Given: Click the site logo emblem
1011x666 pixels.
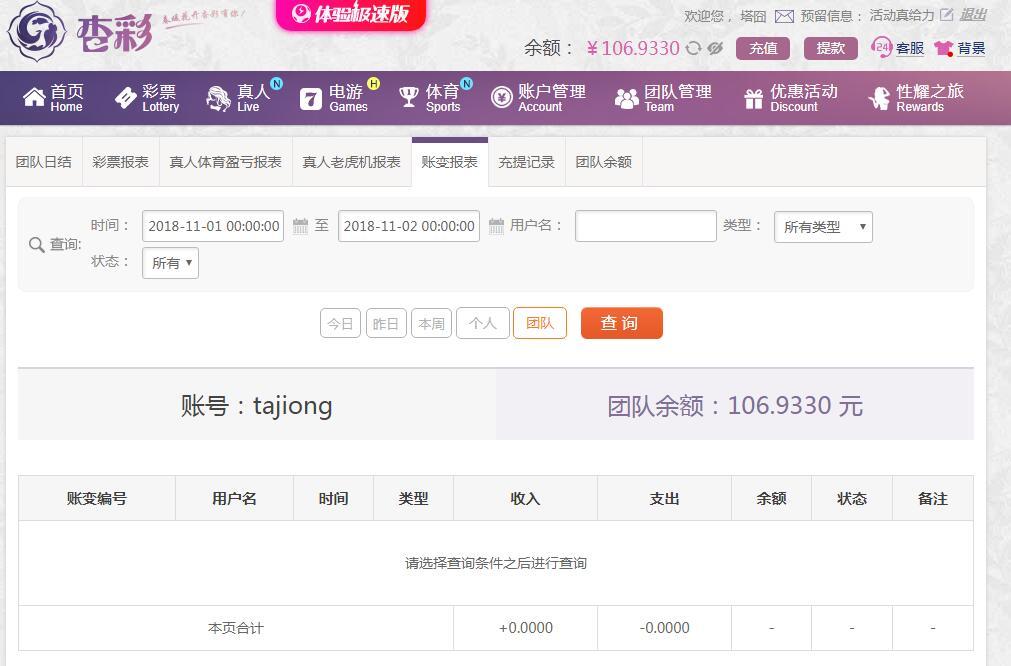Looking at the screenshot, I should click(36, 31).
